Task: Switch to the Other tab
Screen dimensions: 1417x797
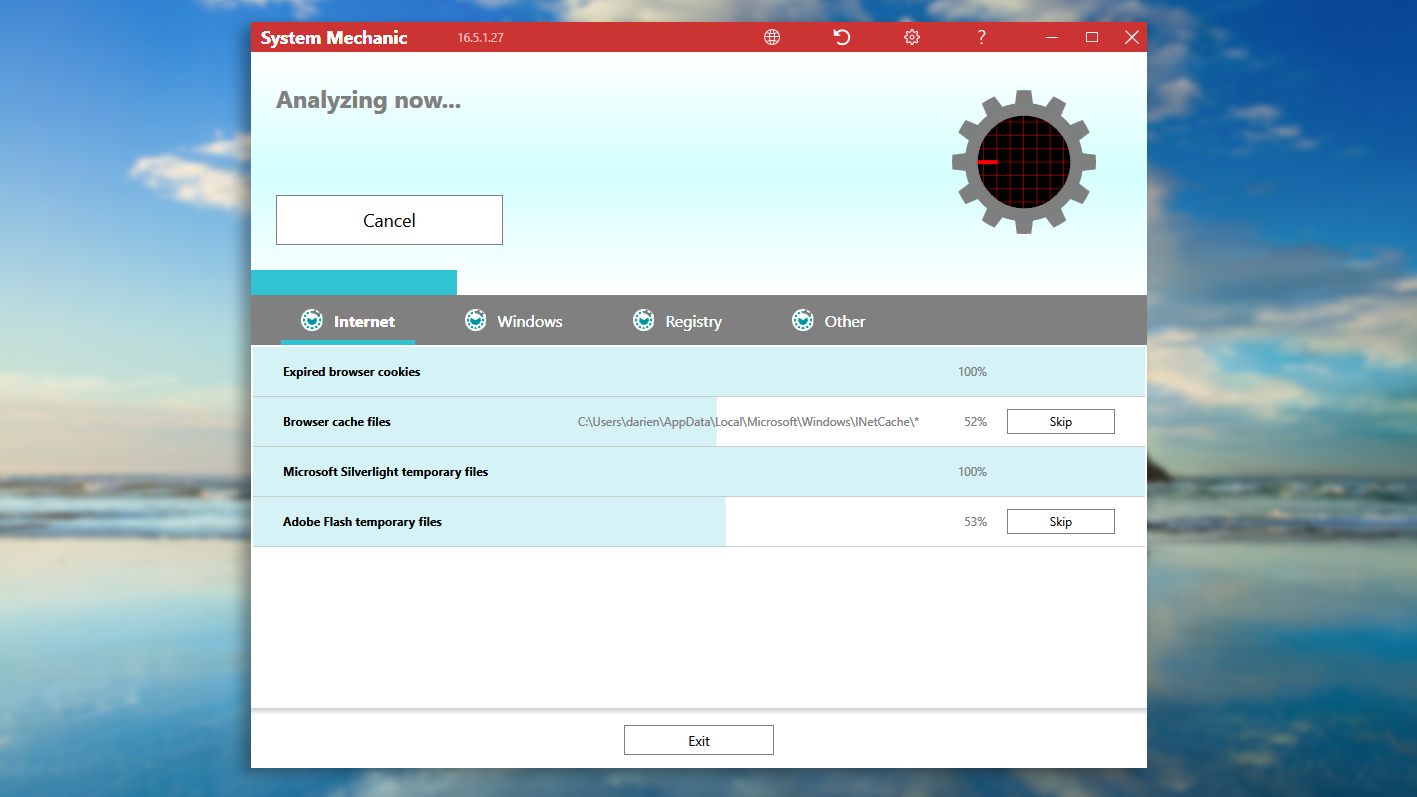Action: [x=829, y=321]
